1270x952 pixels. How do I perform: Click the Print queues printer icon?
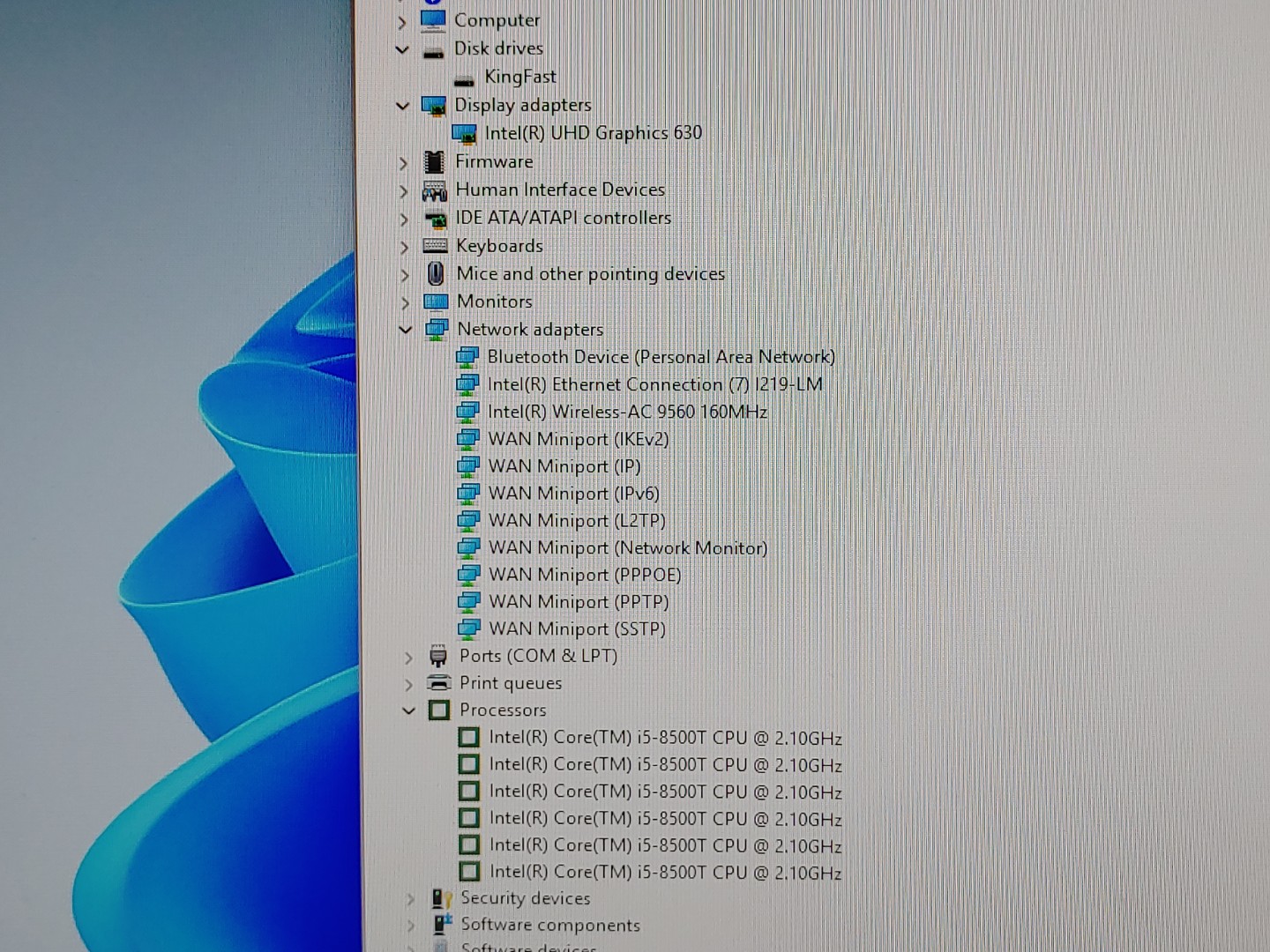[438, 683]
